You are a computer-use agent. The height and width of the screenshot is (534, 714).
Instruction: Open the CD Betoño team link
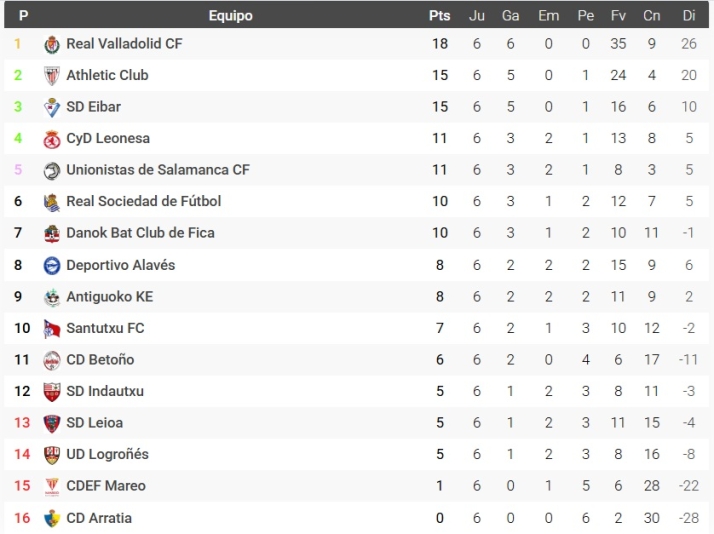click(100, 360)
